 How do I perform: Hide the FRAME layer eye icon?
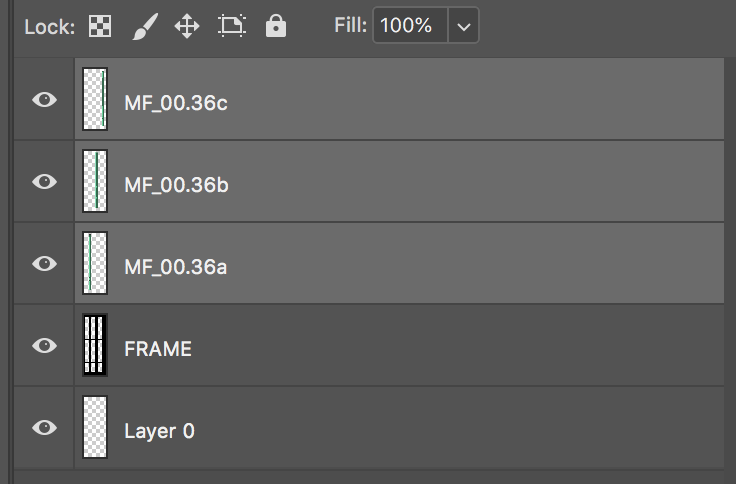pyautogui.click(x=45, y=346)
